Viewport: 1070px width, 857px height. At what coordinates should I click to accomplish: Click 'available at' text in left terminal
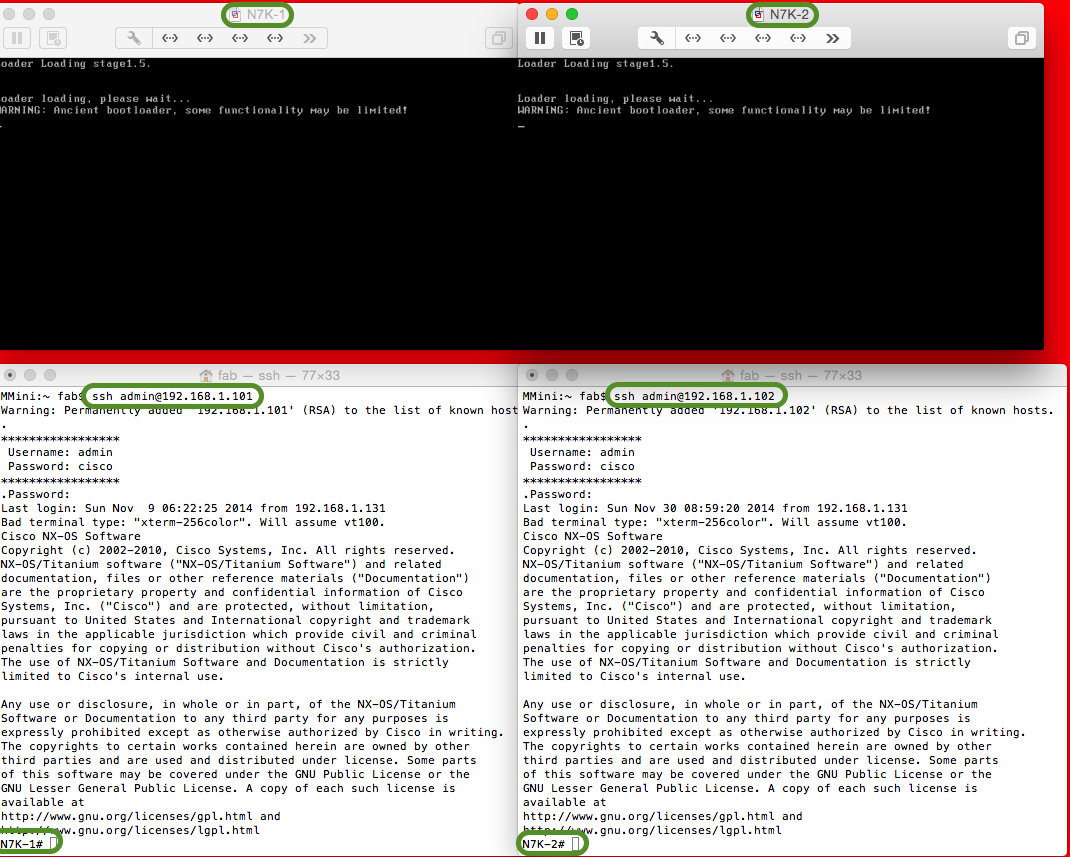[x=42, y=802]
